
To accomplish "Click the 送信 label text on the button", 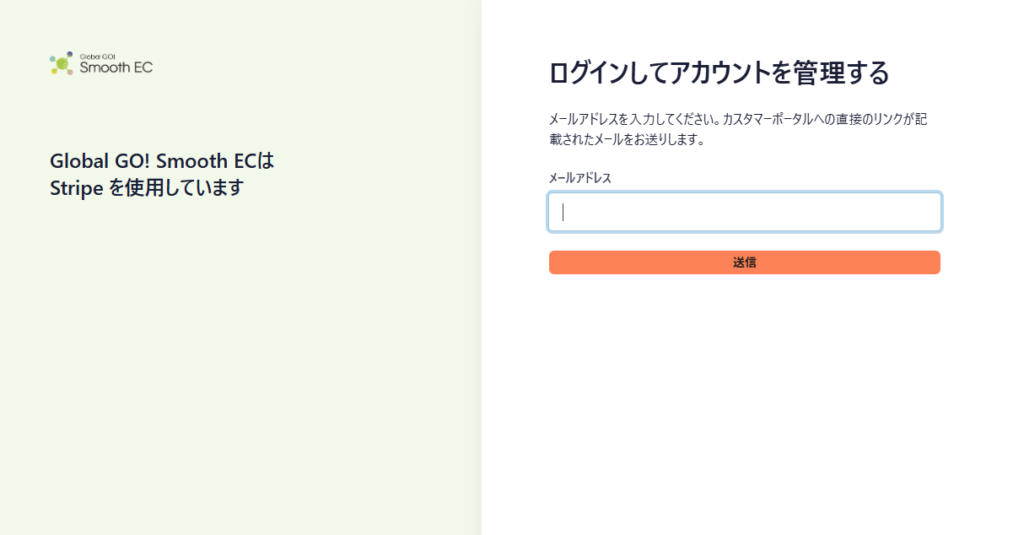I will tap(744, 263).
